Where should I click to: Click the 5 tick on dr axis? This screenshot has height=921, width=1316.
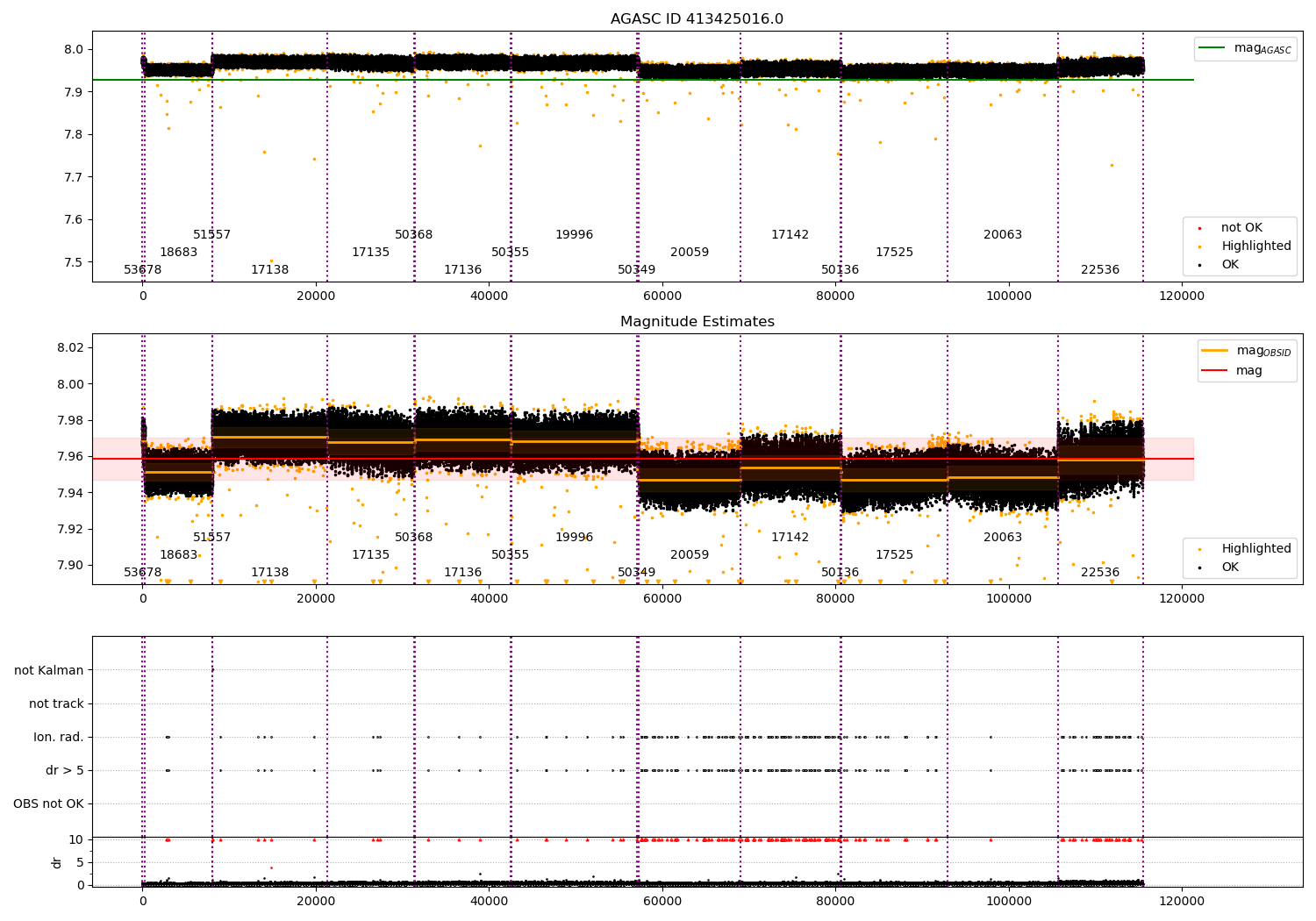[x=80, y=862]
